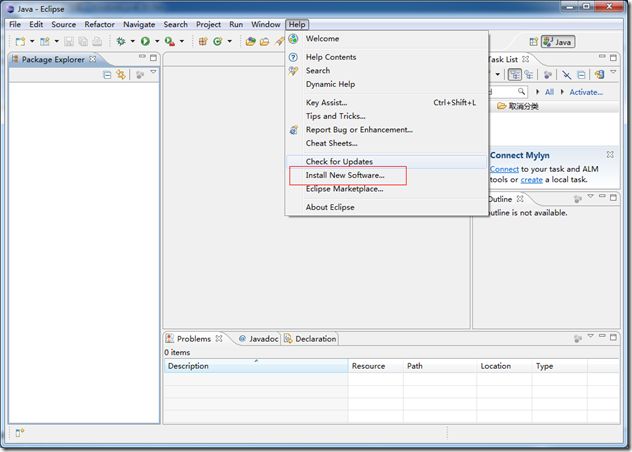Image resolution: width=632 pixels, height=452 pixels.
Task: Select the Problems tab
Action: (x=194, y=339)
